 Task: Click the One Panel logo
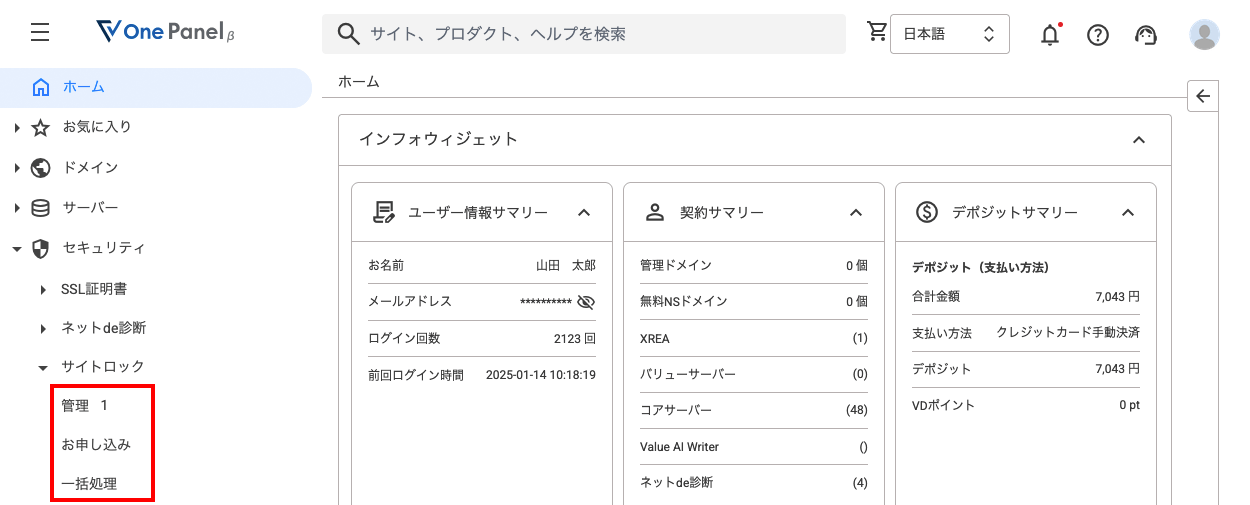165,33
